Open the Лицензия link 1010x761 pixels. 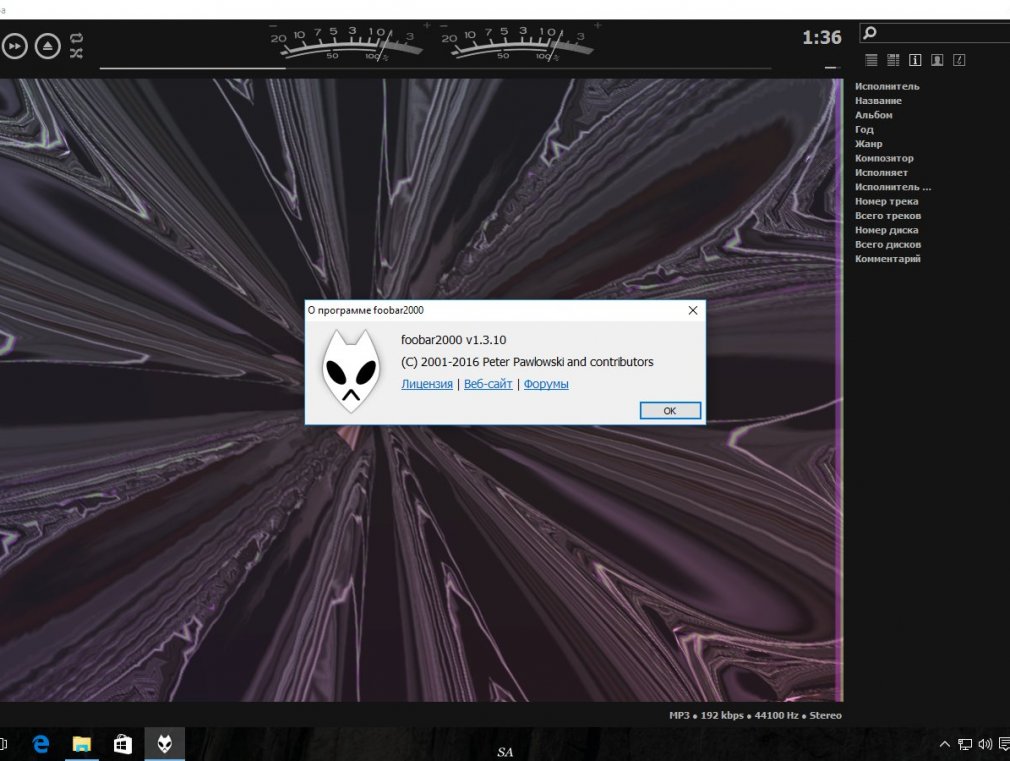(426, 384)
